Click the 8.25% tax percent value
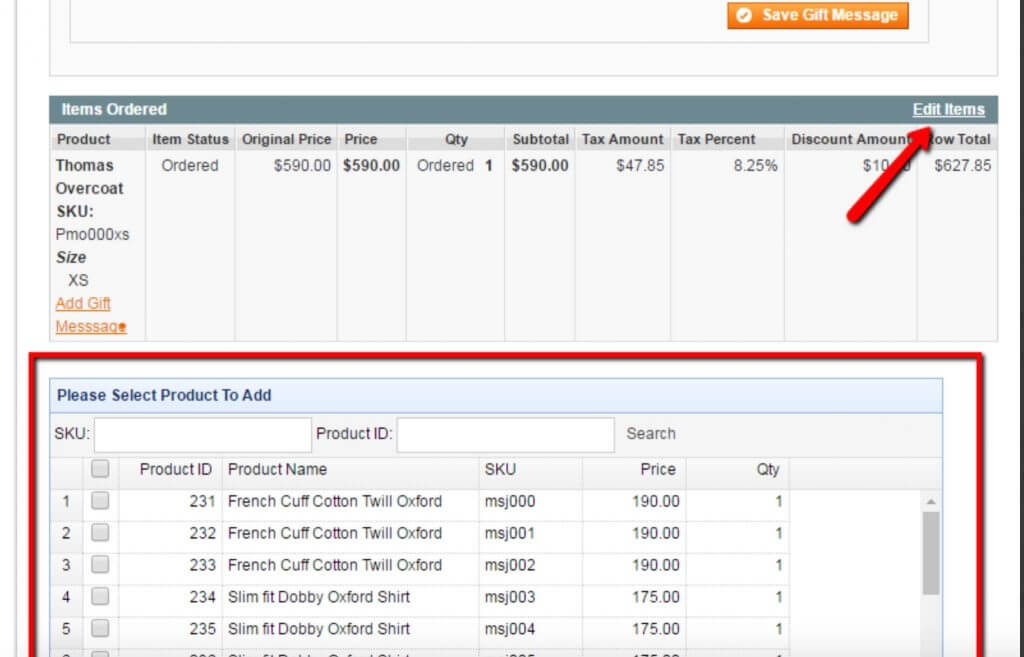The height and width of the screenshot is (657, 1024). pyautogui.click(x=755, y=166)
